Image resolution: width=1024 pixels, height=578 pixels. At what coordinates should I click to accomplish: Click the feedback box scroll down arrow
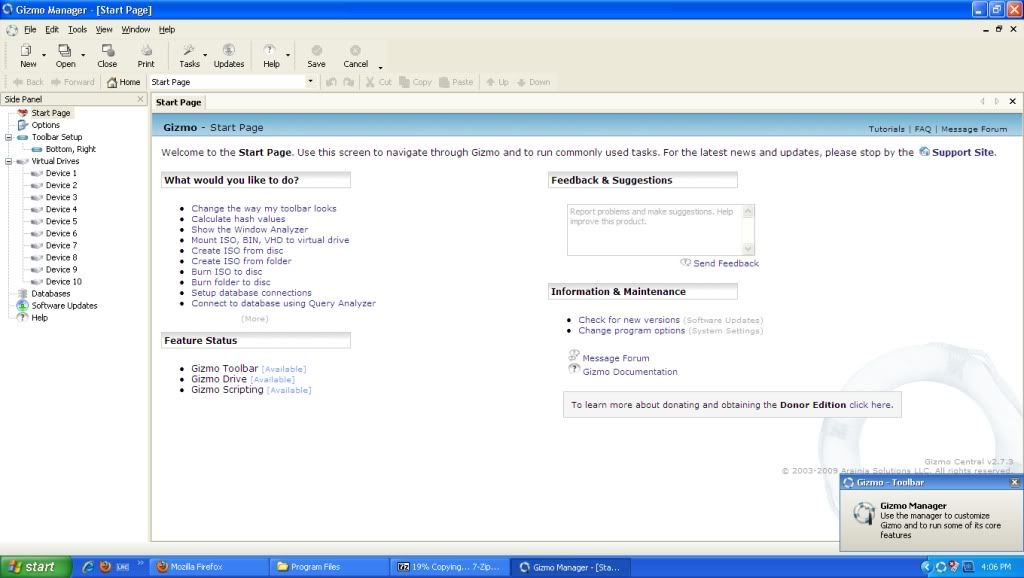(x=748, y=249)
